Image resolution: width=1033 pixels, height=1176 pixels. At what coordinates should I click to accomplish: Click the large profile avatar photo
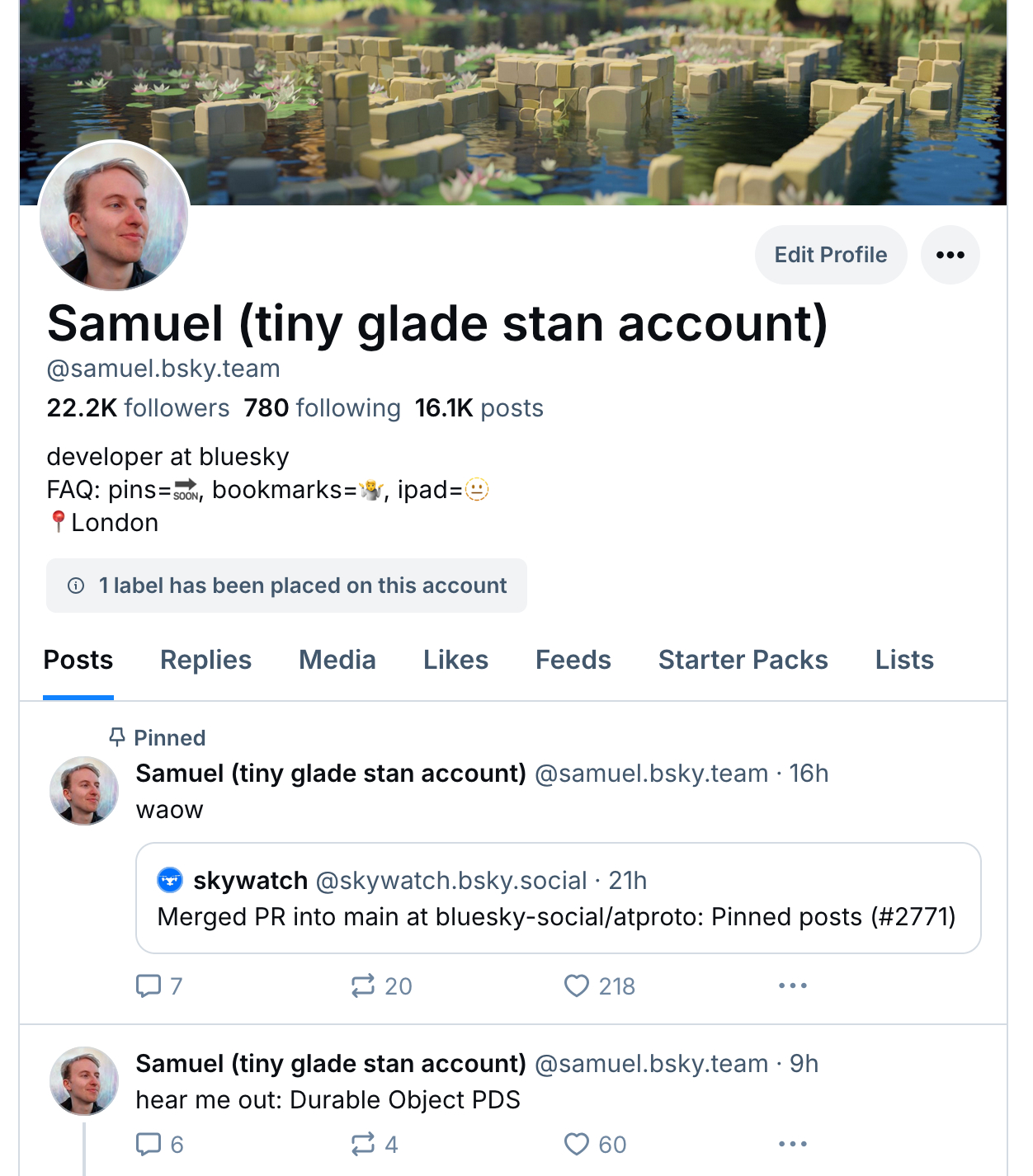click(x=114, y=216)
